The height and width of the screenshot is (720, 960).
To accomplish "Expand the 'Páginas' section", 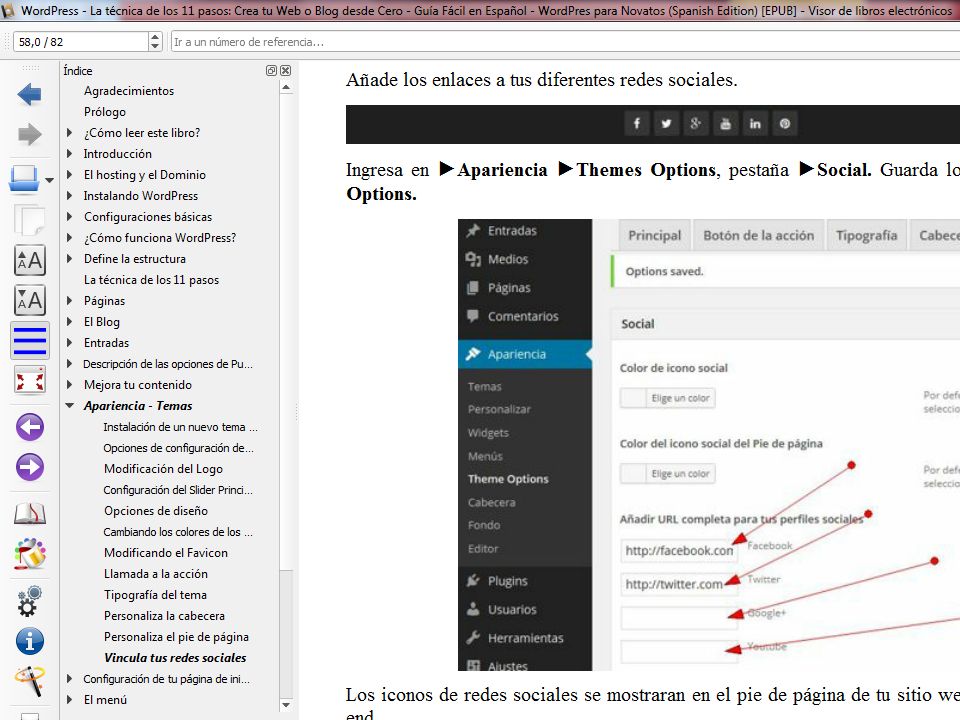I will click(69, 301).
